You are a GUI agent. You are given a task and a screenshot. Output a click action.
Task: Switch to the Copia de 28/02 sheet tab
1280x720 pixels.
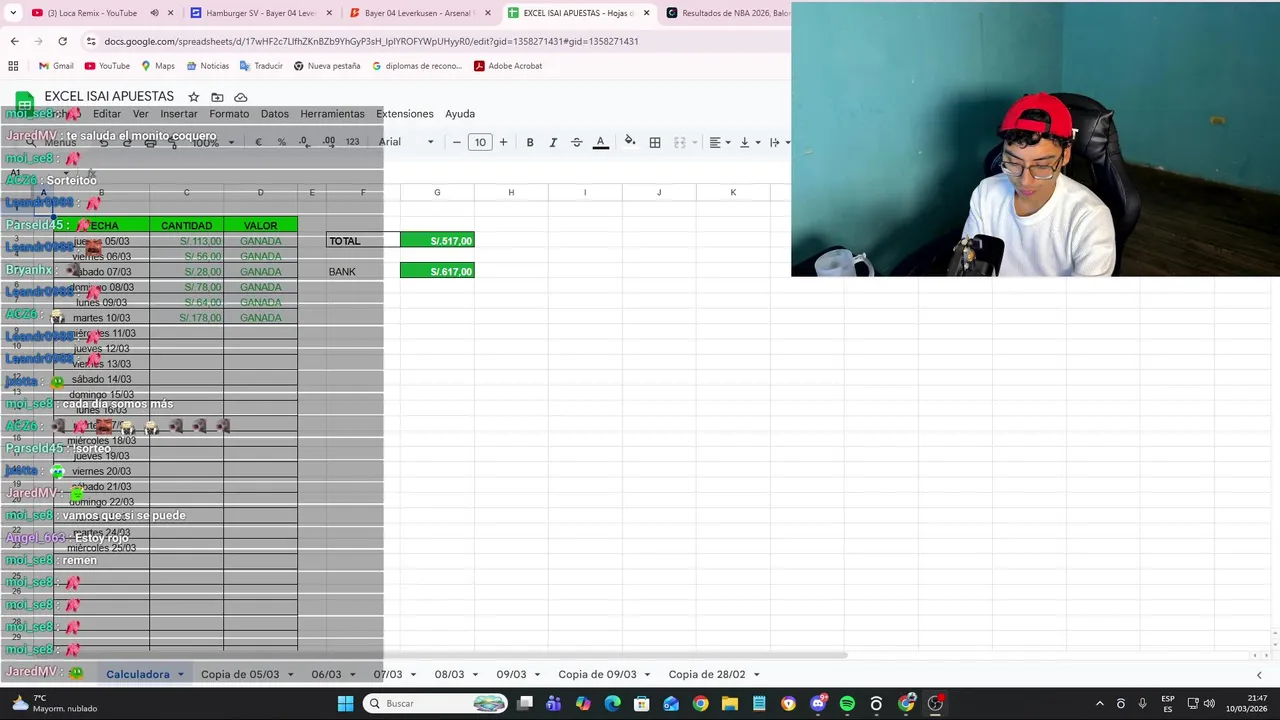pyautogui.click(x=706, y=674)
